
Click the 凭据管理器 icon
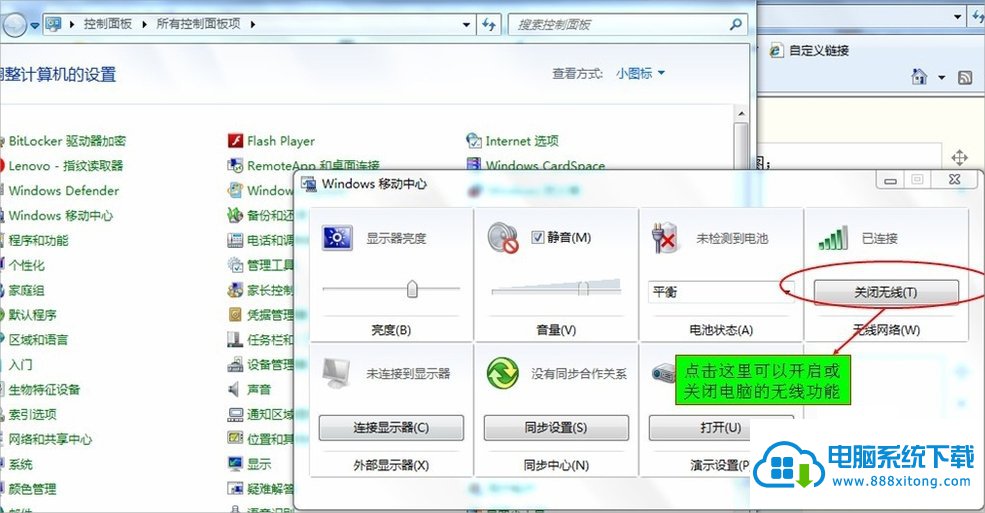point(235,315)
